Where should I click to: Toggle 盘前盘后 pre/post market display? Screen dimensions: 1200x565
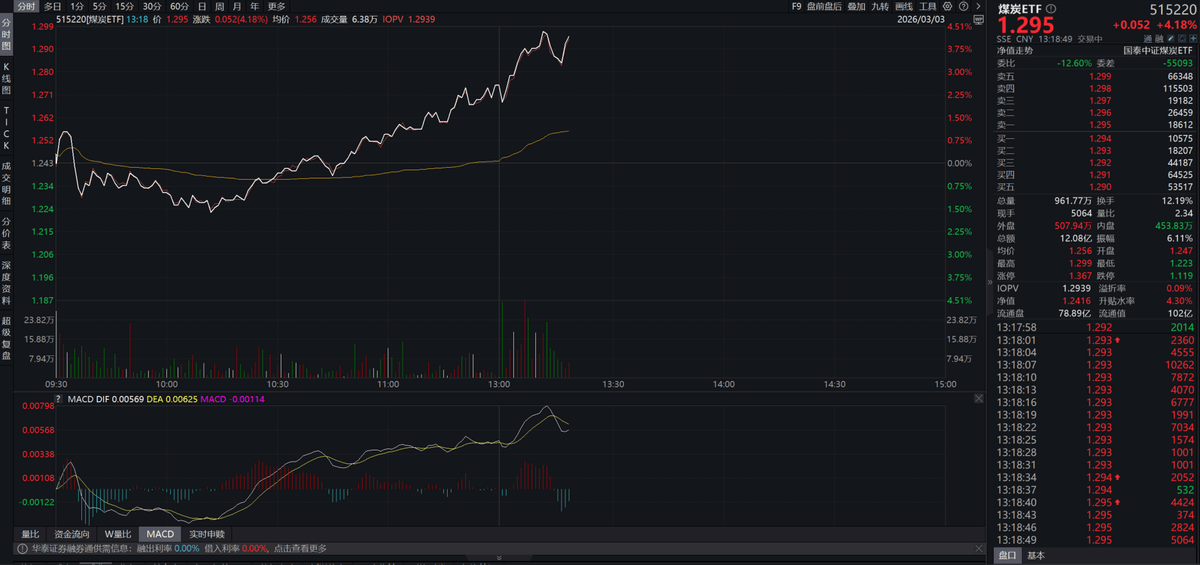tap(823, 6)
